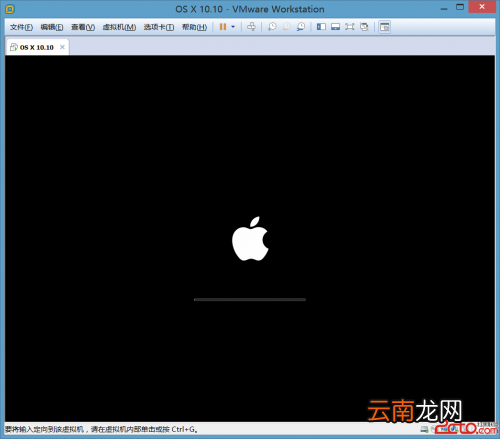Screen dimensions: 500x439
Task: Open the 帮助(H) menu
Action: 194,27
